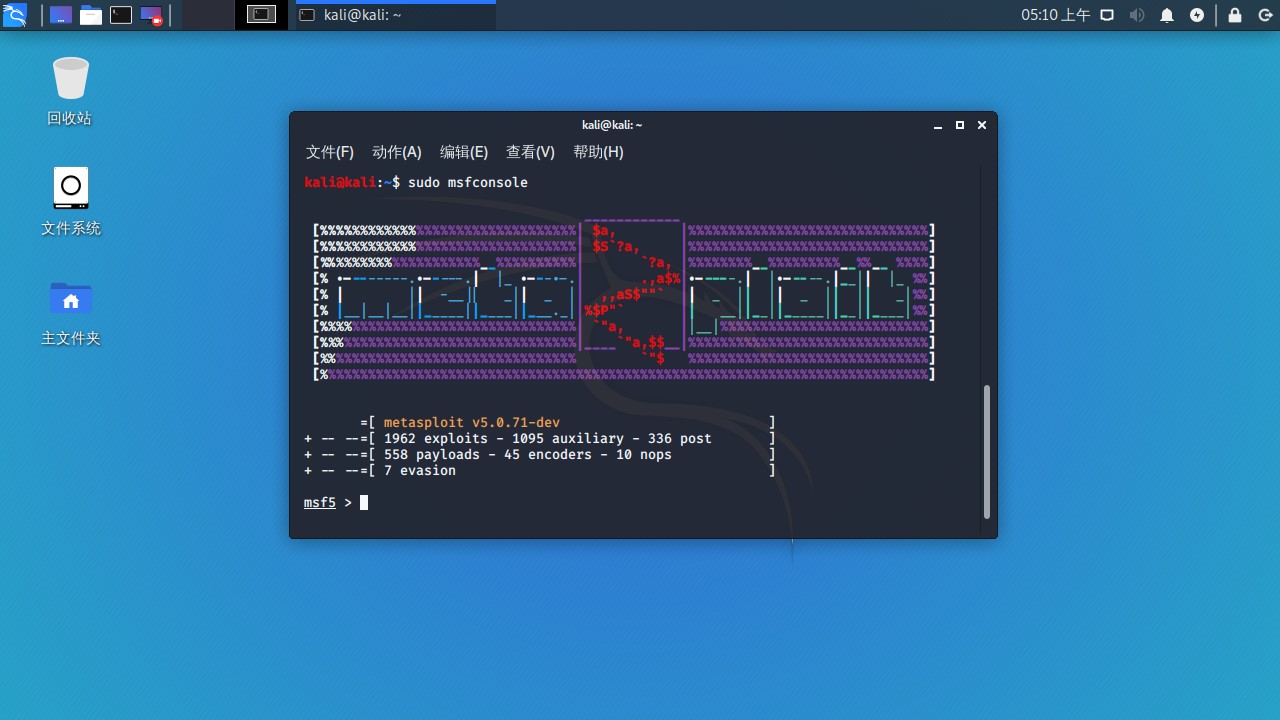Mute sound via the volume speaker icon
Screen dimensions: 1280x720
click(1137, 15)
